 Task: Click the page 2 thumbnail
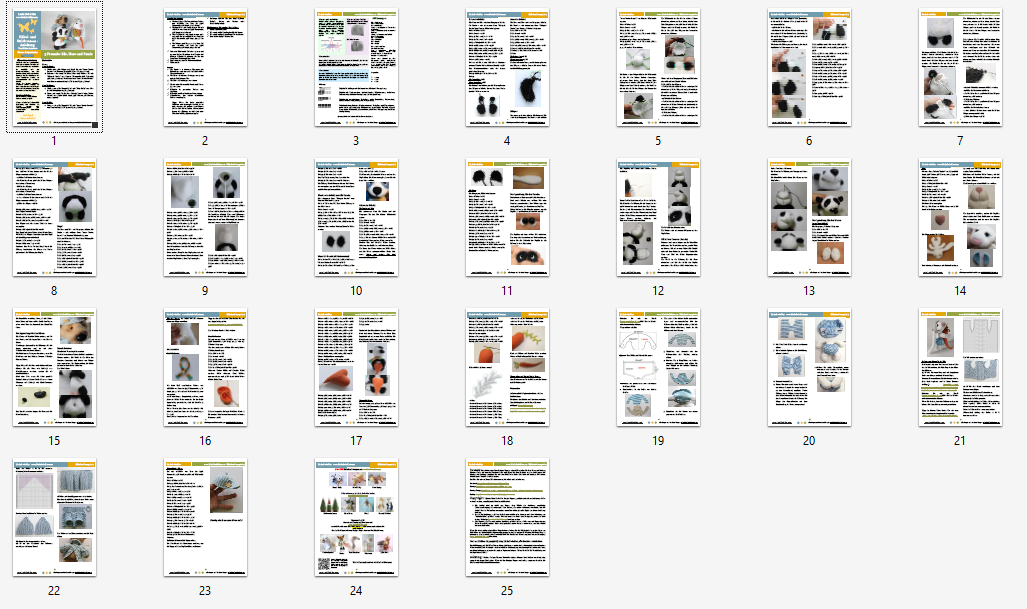pos(205,68)
